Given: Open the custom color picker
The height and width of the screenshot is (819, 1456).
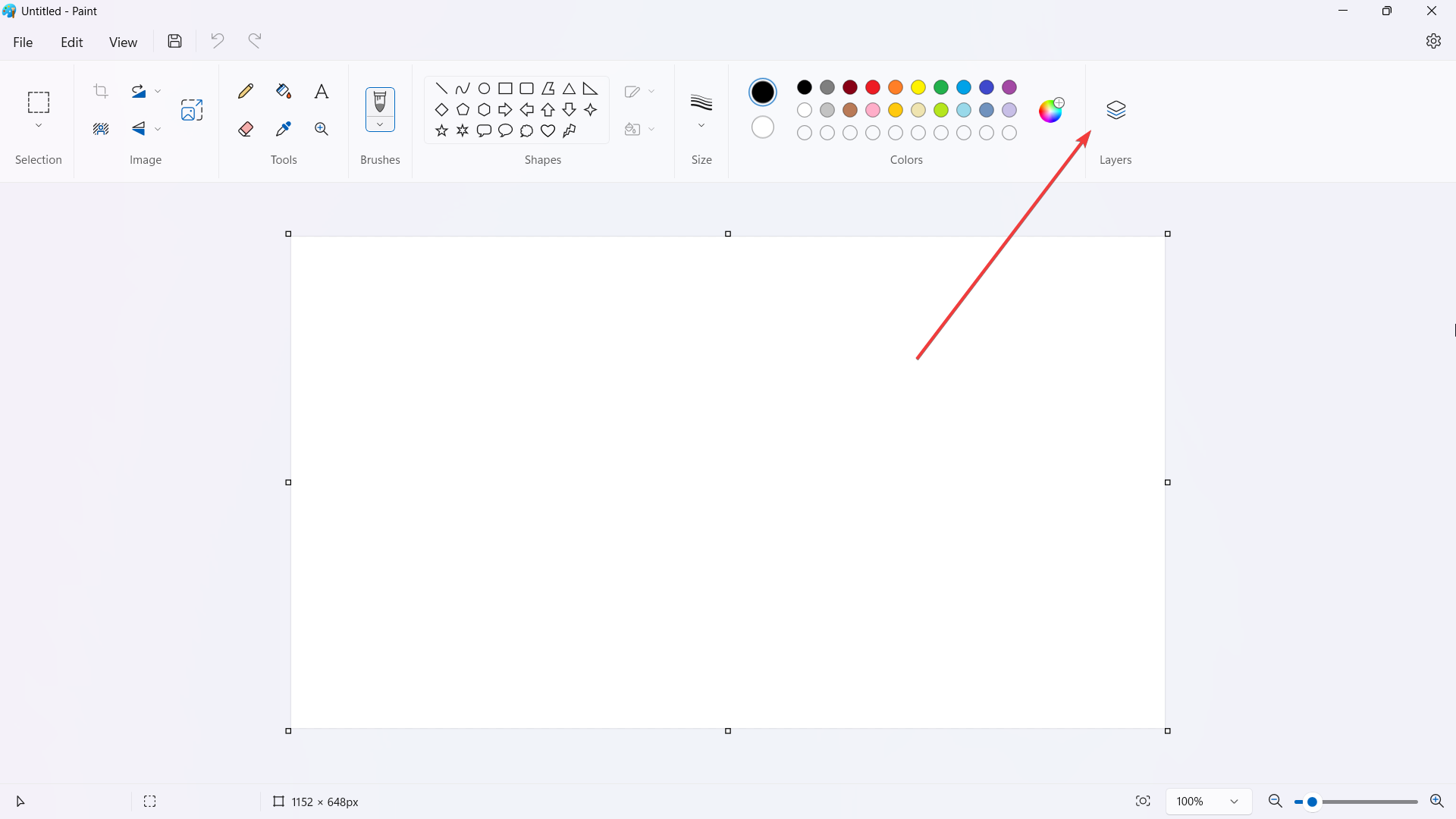Looking at the screenshot, I should tap(1050, 110).
